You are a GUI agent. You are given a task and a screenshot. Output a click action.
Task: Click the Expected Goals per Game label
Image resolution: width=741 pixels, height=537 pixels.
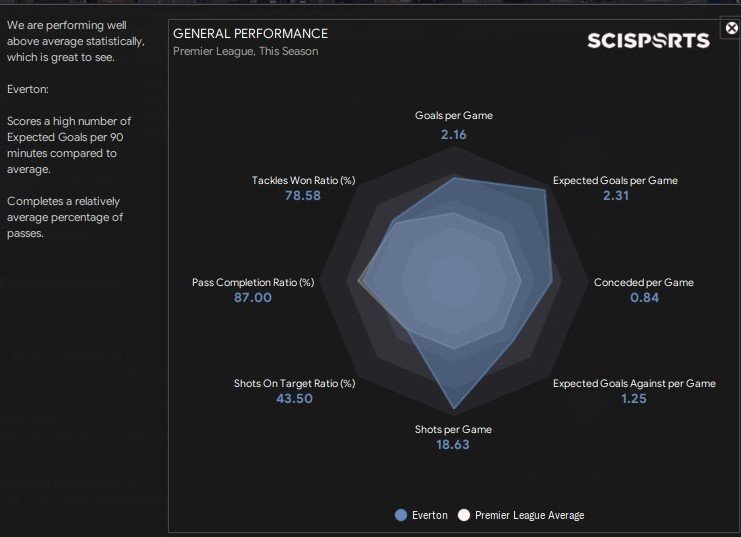click(x=615, y=181)
